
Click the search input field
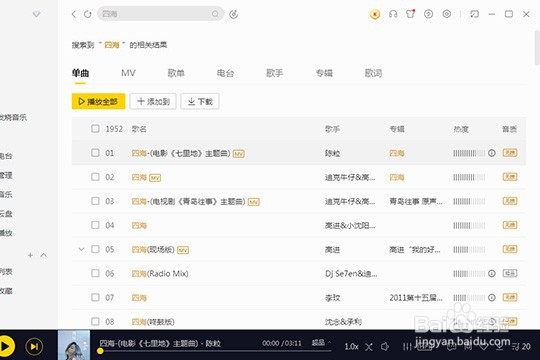coord(160,14)
